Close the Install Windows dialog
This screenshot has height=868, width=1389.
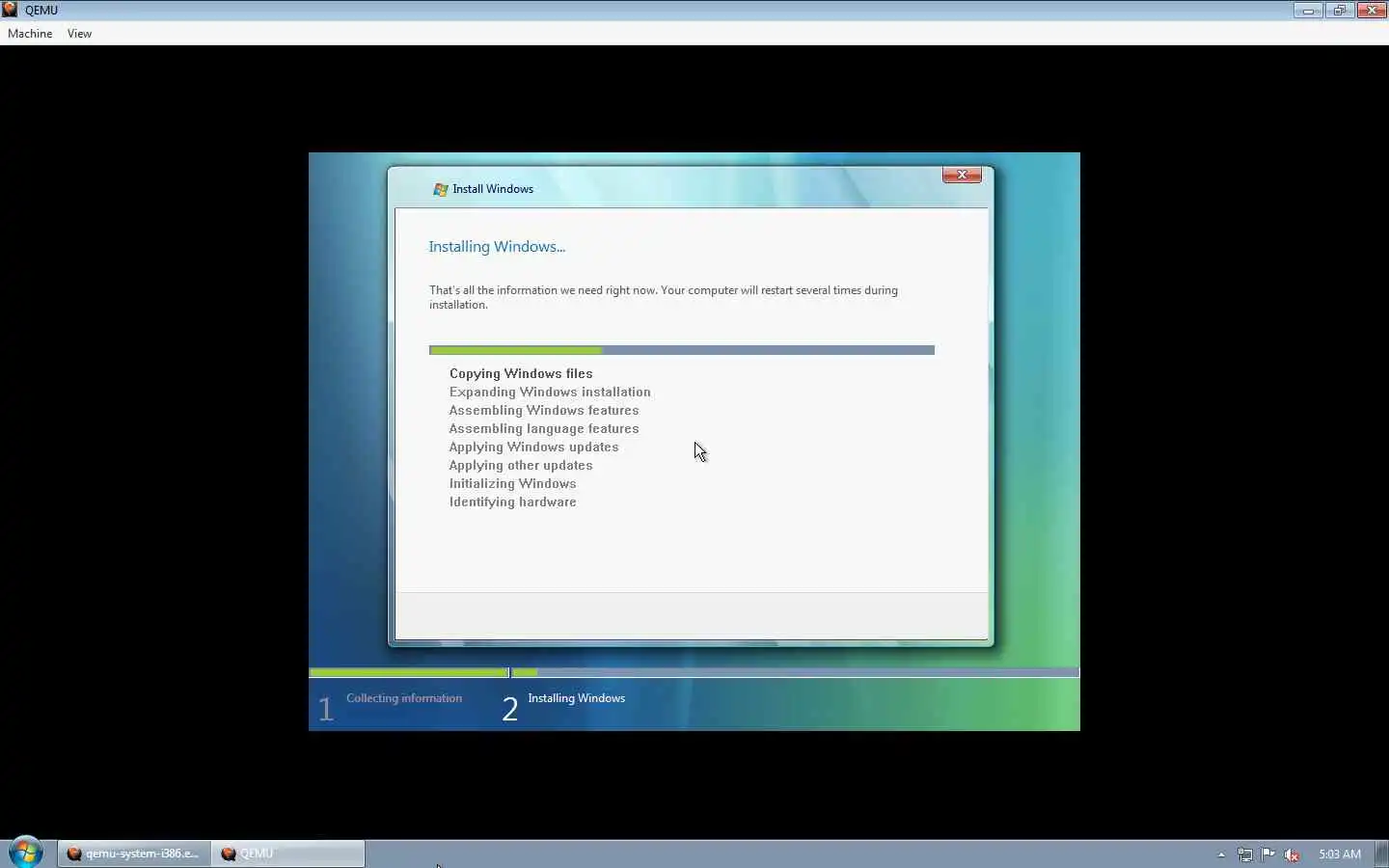962,175
